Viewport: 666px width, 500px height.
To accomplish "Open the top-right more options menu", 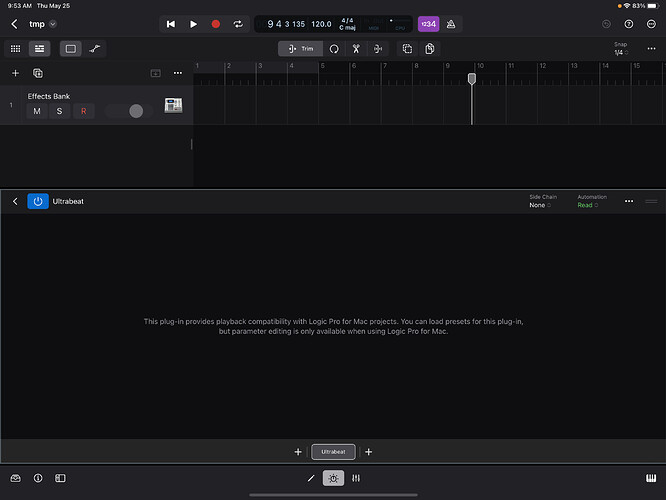I will tap(651, 24).
